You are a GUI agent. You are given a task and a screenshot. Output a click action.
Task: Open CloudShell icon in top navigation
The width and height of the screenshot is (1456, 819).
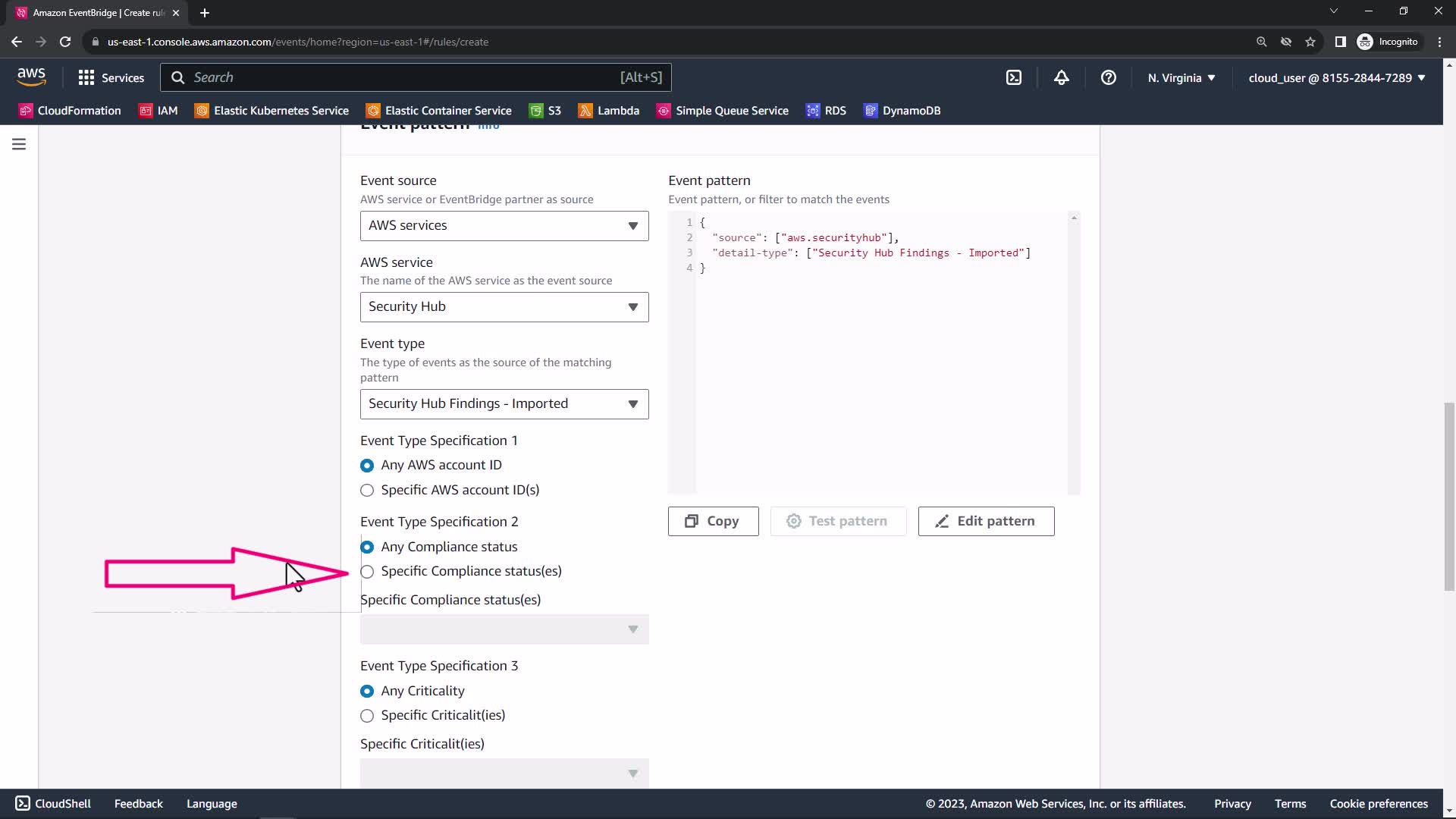(1014, 77)
